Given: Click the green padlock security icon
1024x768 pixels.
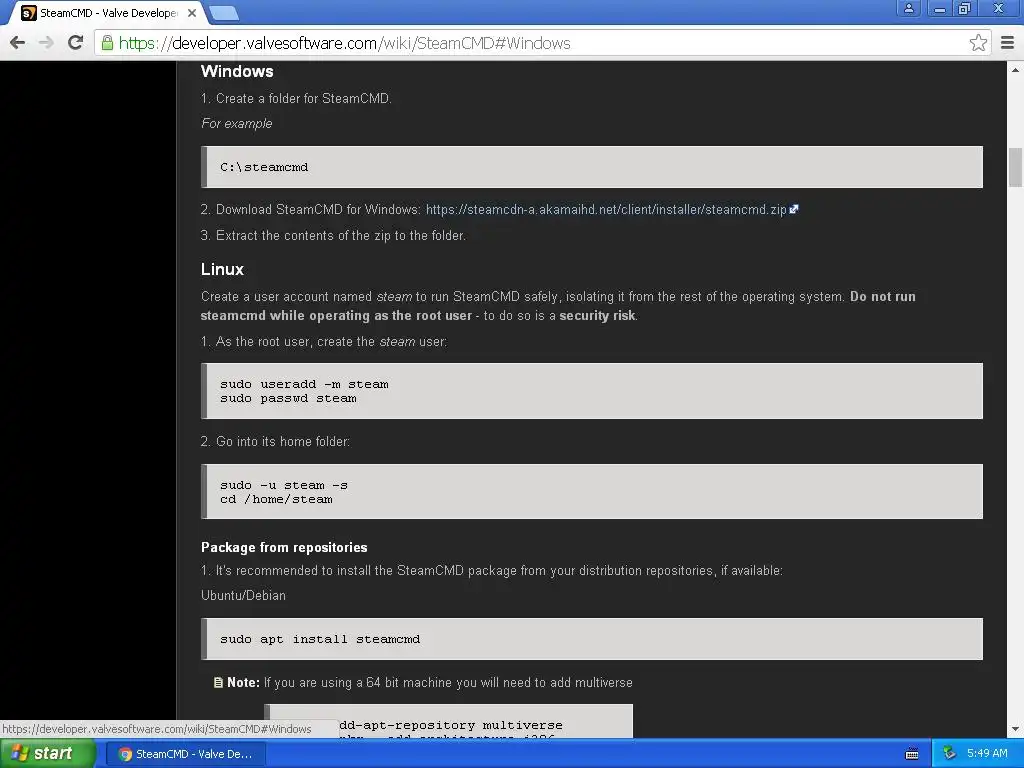Looking at the screenshot, I should pyautogui.click(x=106, y=43).
